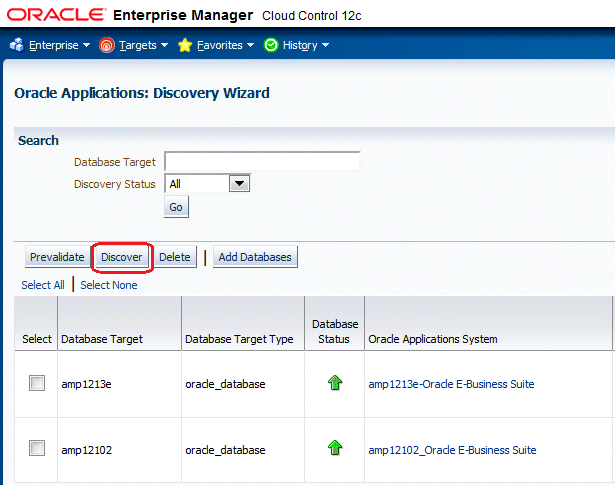615x485 pixels.
Task: Click the Favorites star icon
Action: click(185, 45)
